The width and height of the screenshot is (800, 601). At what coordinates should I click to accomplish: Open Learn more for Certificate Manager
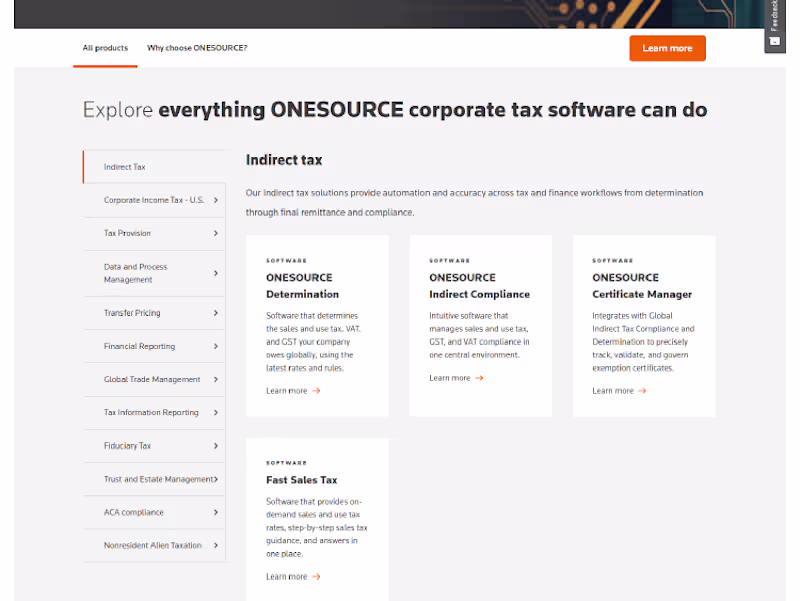point(619,391)
